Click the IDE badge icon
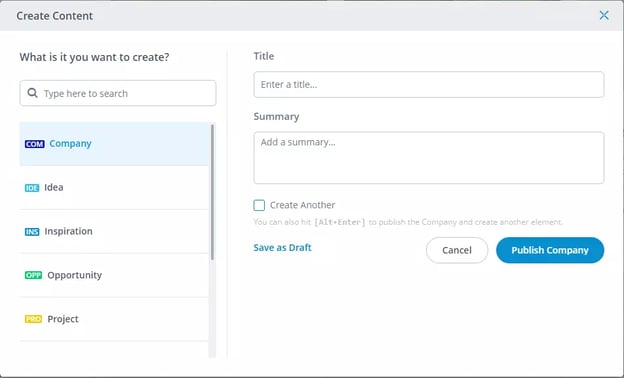The height and width of the screenshot is (378, 624). (32, 188)
